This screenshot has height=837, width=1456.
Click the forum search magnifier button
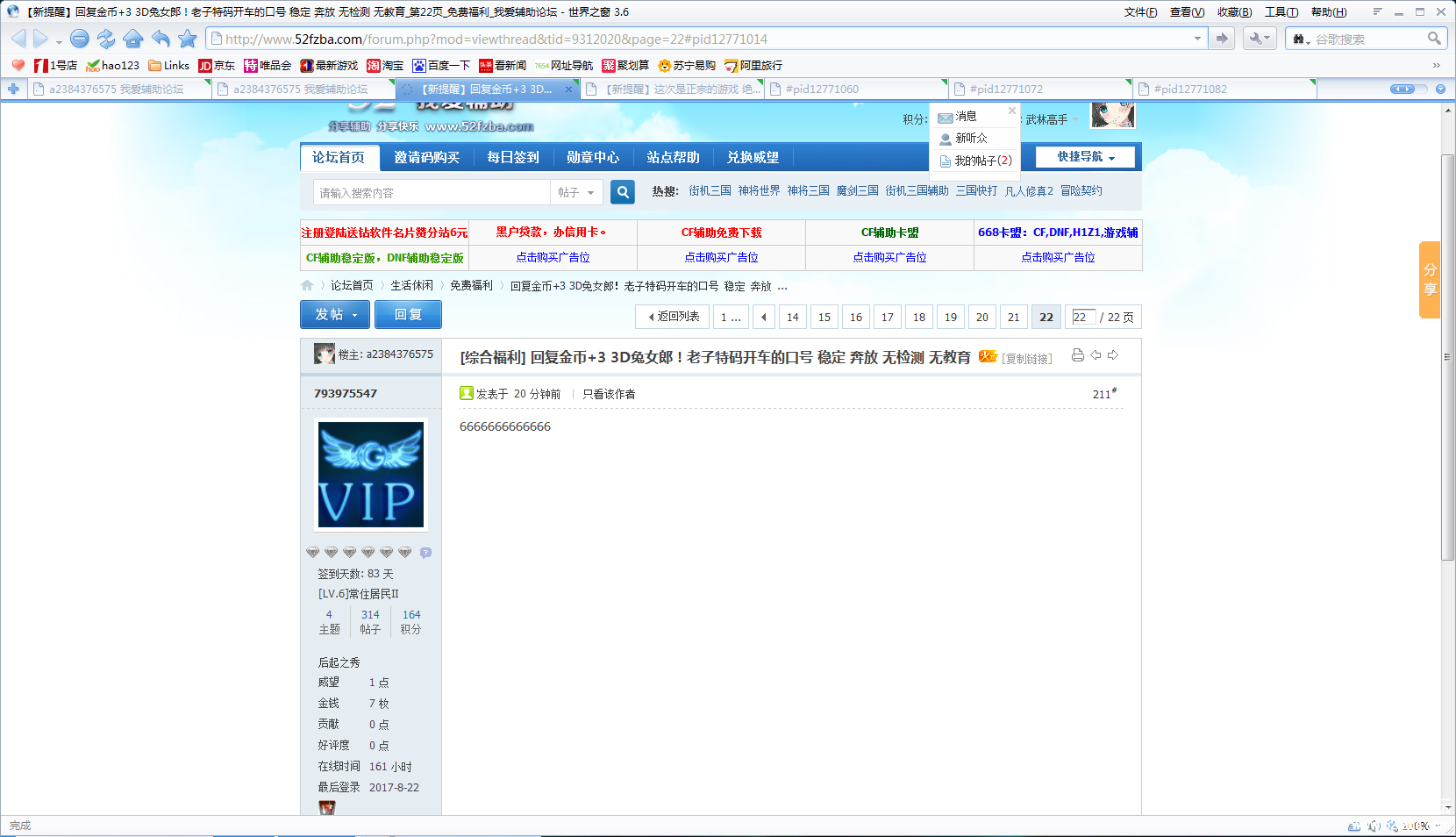point(623,192)
